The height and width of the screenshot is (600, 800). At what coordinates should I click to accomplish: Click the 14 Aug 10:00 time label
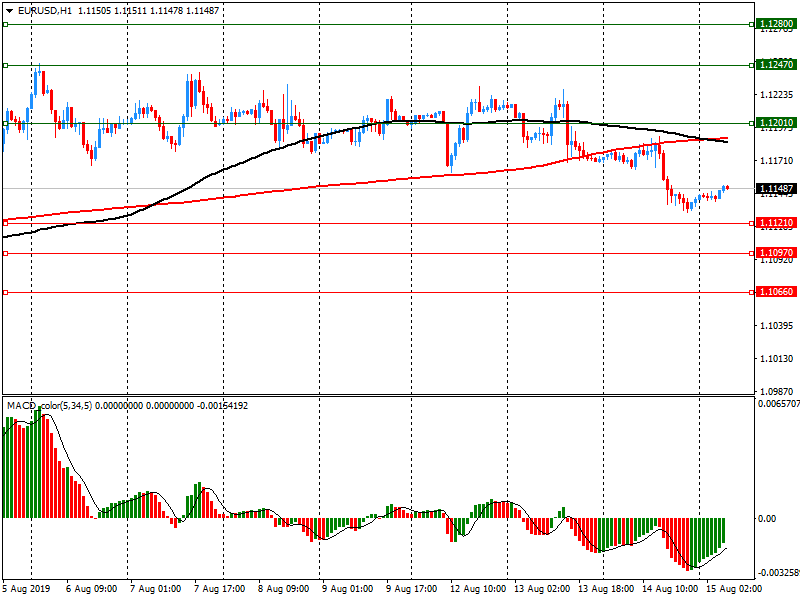[x=670, y=589]
